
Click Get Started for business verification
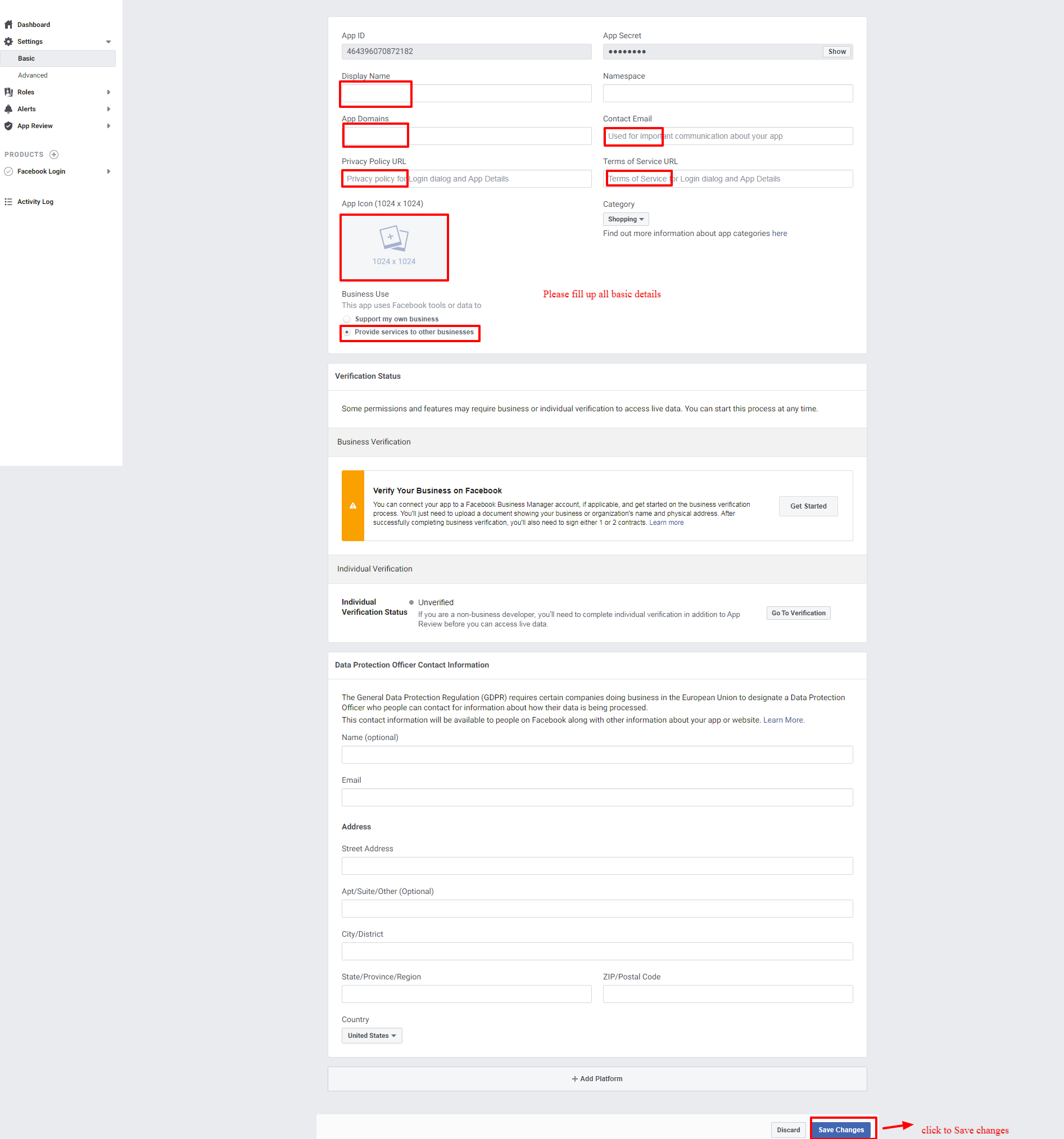click(x=808, y=506)
